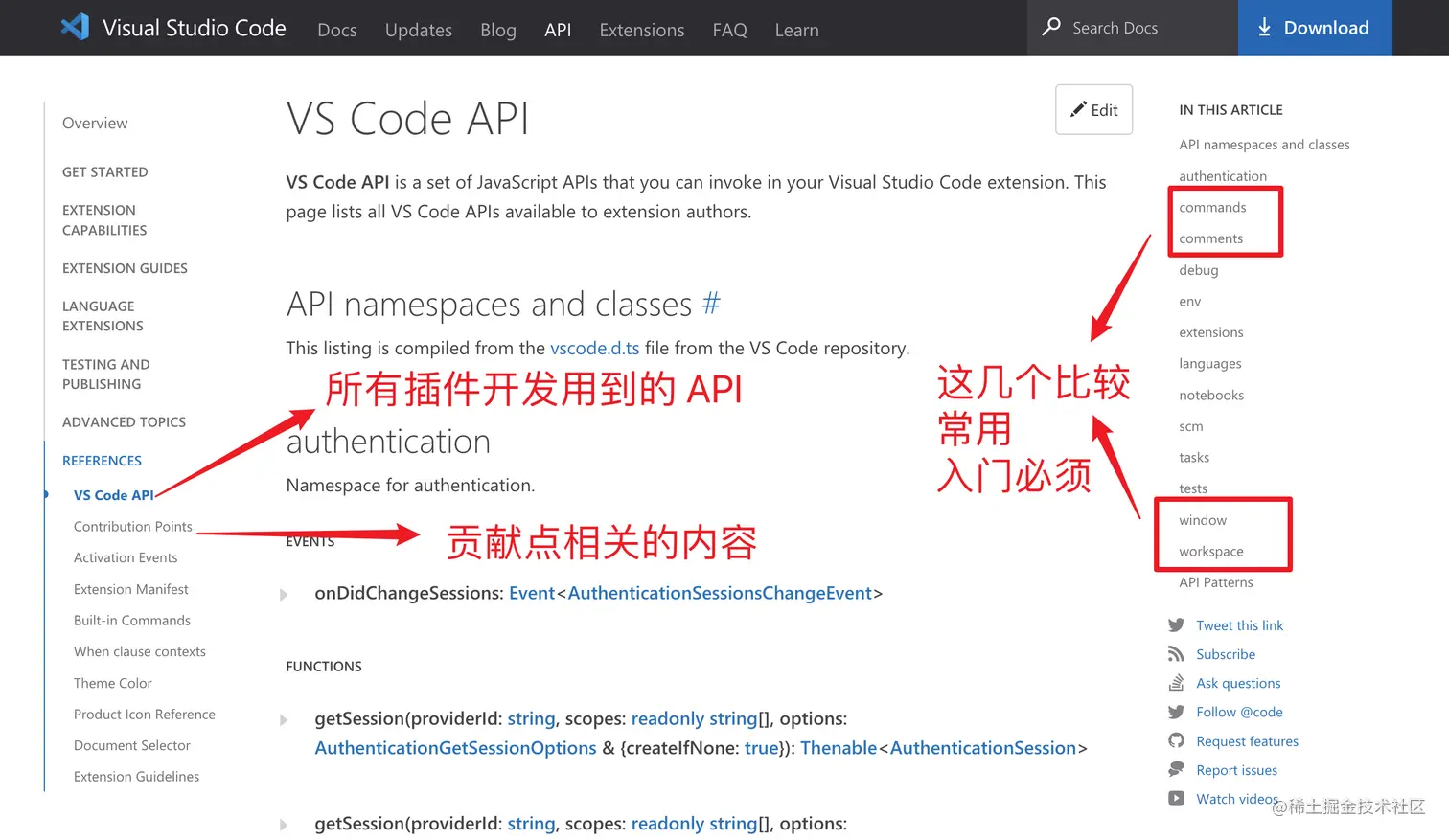Jump to notebooks in article outline
1449x840 pixels.
click(x=1211, y=395)
